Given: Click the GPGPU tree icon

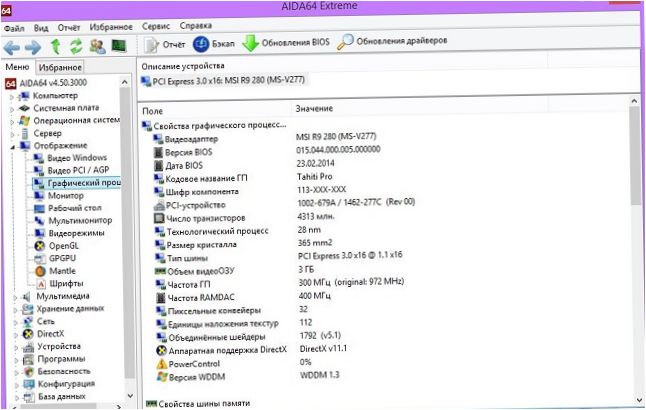Looking at the screenshot, I should 40,259.
